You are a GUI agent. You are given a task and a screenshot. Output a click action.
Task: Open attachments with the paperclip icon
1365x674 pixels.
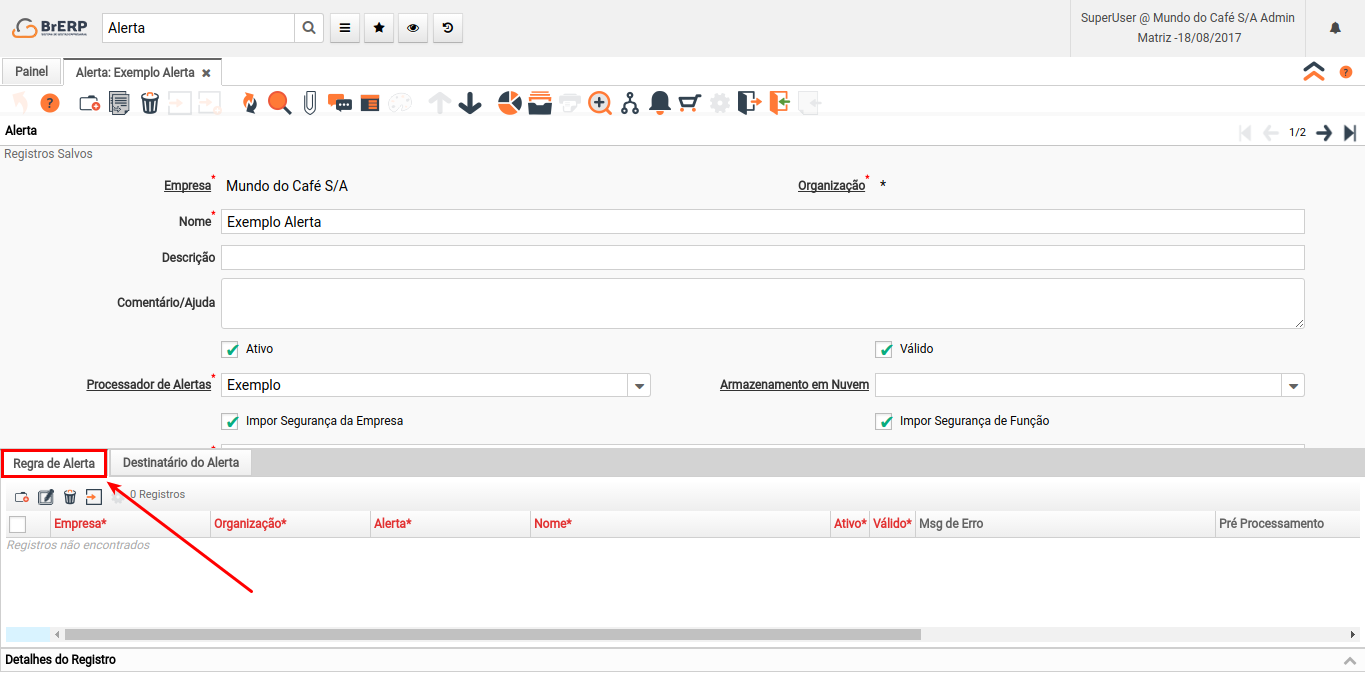point(310,103)
